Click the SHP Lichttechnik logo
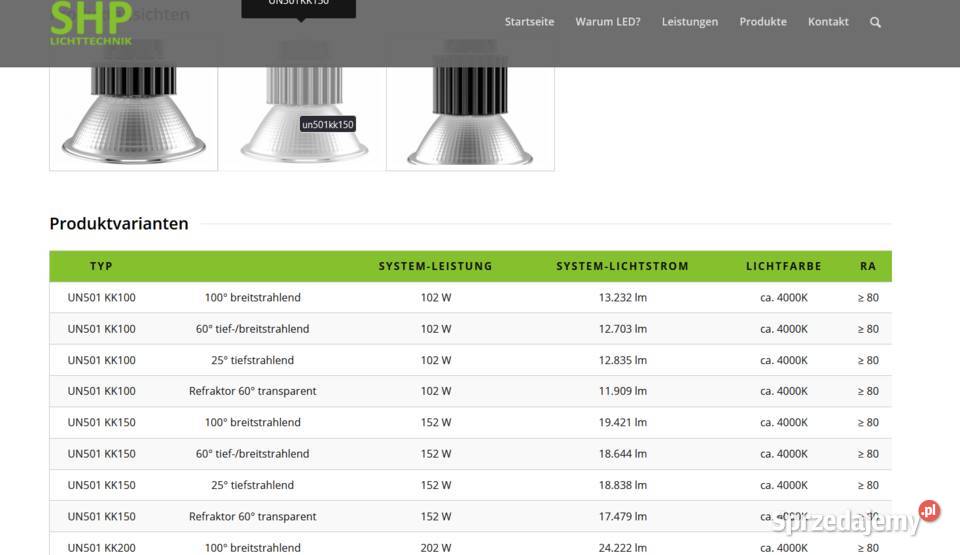The height and width of the screenshot is (555, 960). pyautogui.click(x=90, y=22)
